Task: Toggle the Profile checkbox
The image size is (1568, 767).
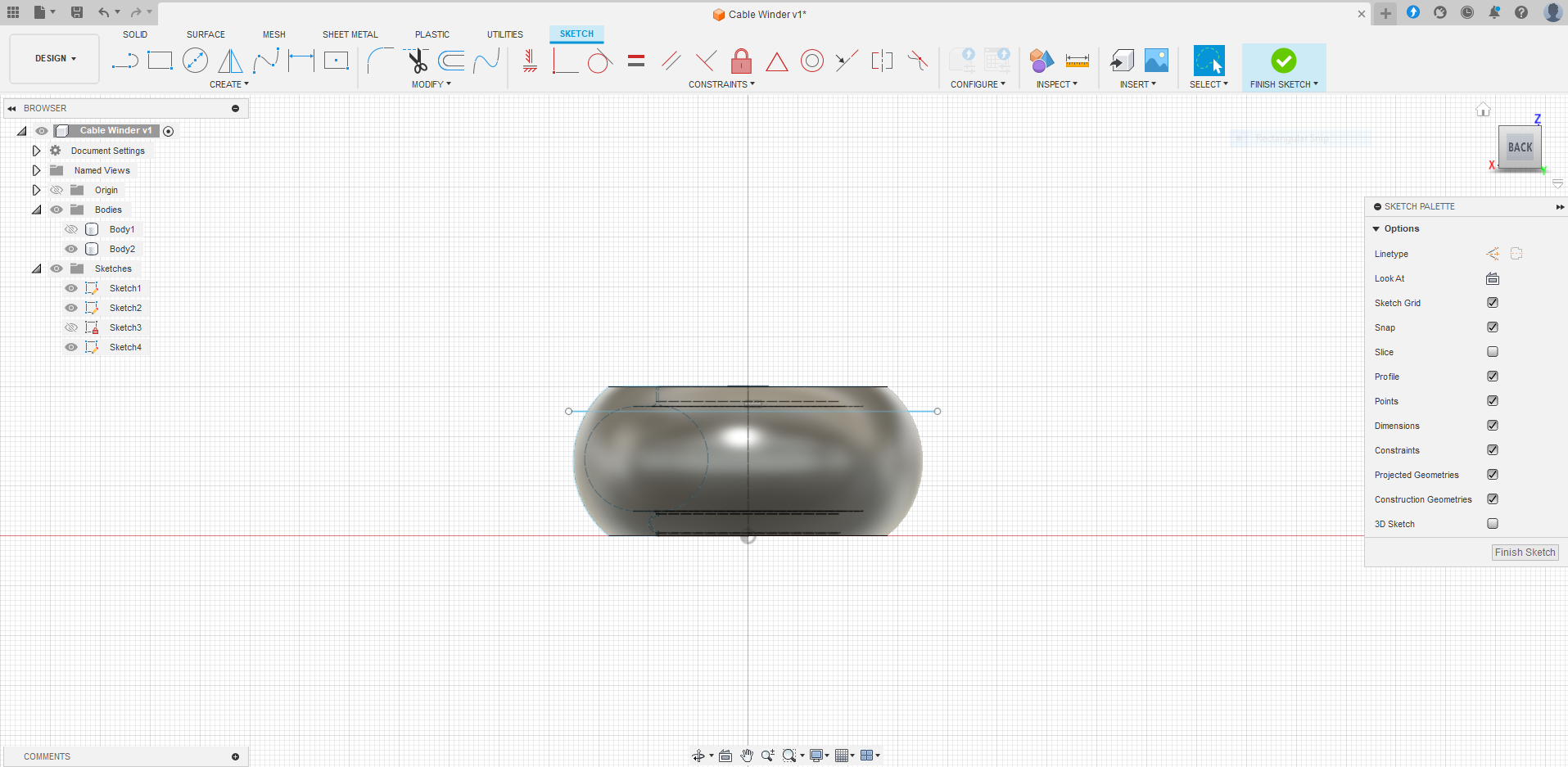Action: 1493,377
